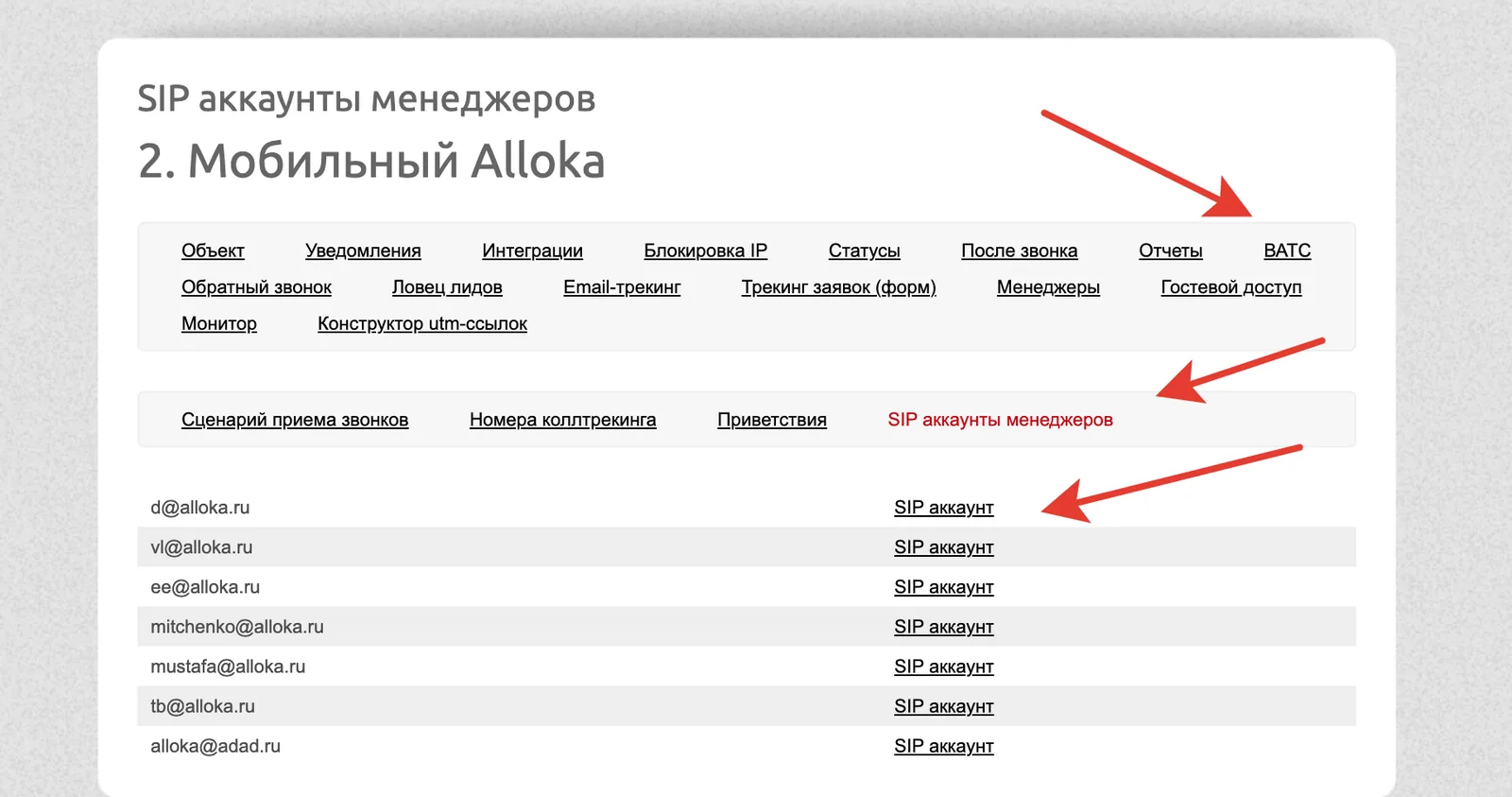Viewport: 1512px width, 797px height.
Task: Open SIP аккаунт for mitchenko@alloka.ru
Action: coord(944,627)
